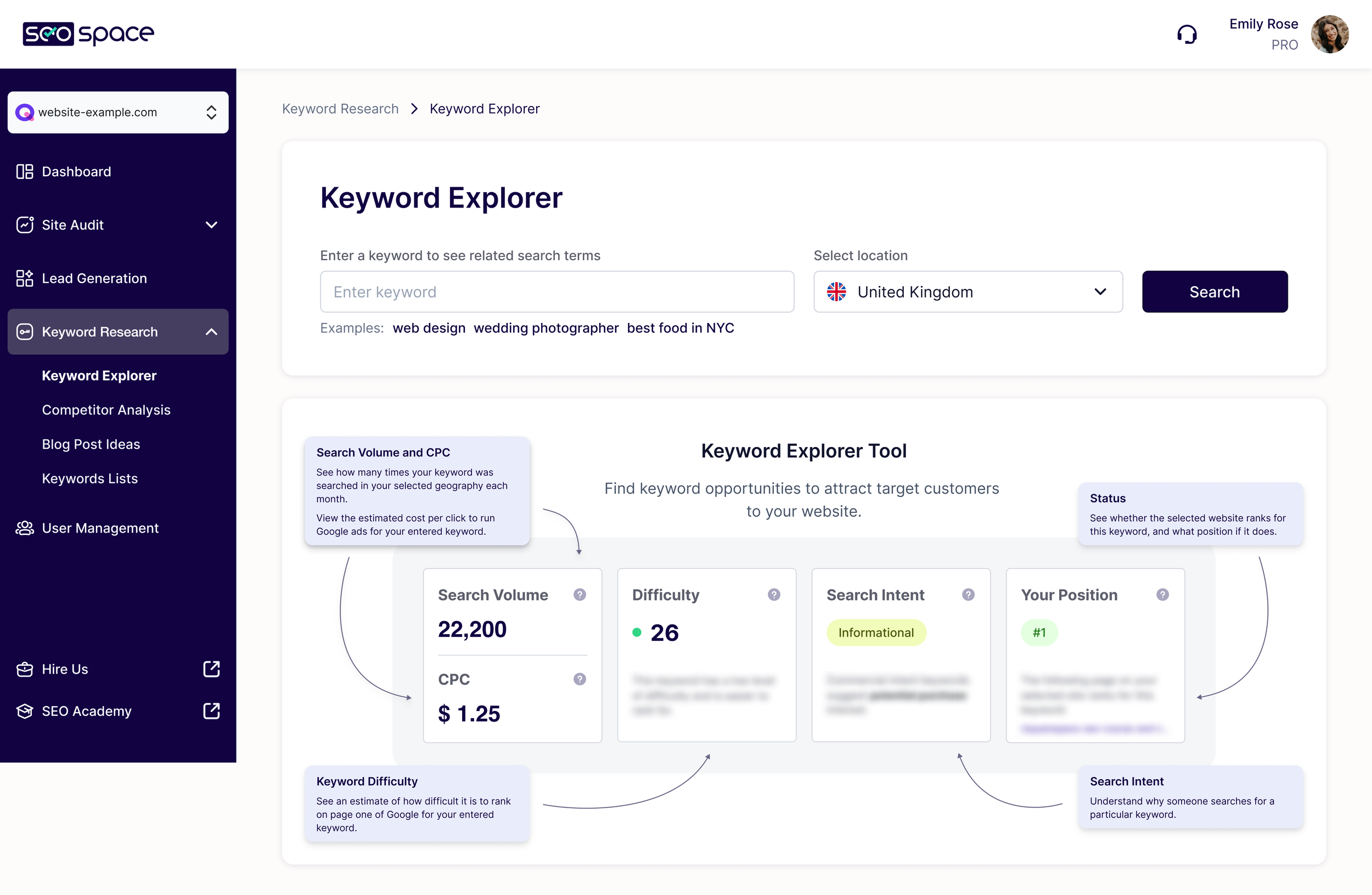Switch to Competitor Analysis
The width and height of the screenshot is (1372, 895).
point(106,410)
